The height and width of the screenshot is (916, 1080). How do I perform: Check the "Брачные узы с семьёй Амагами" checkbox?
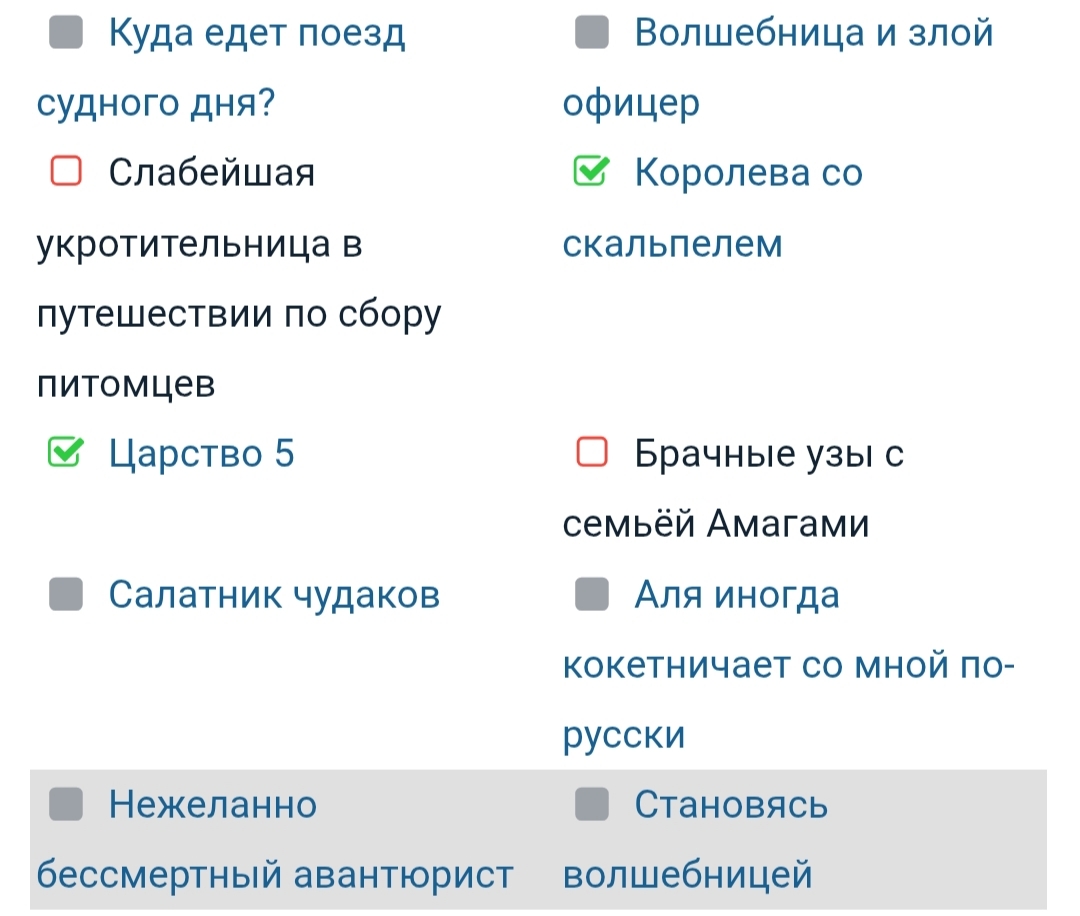(592, 454)
